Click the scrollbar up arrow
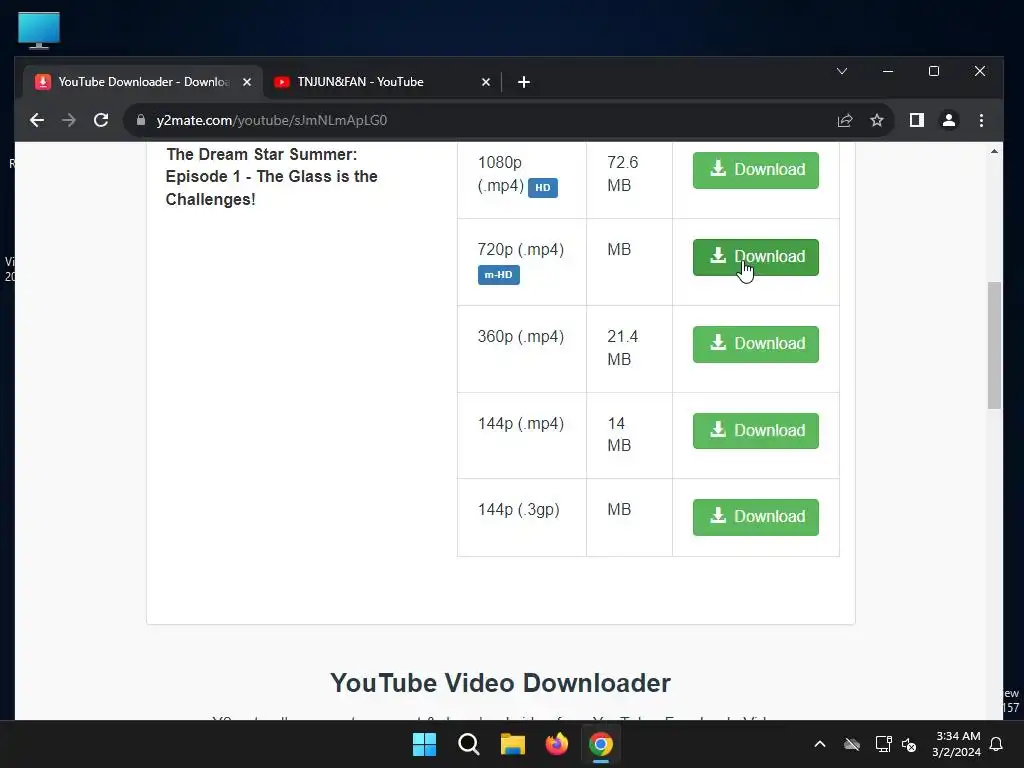Image resolution: width=1024 pixels, height=768 pixels. click(994, 152)
